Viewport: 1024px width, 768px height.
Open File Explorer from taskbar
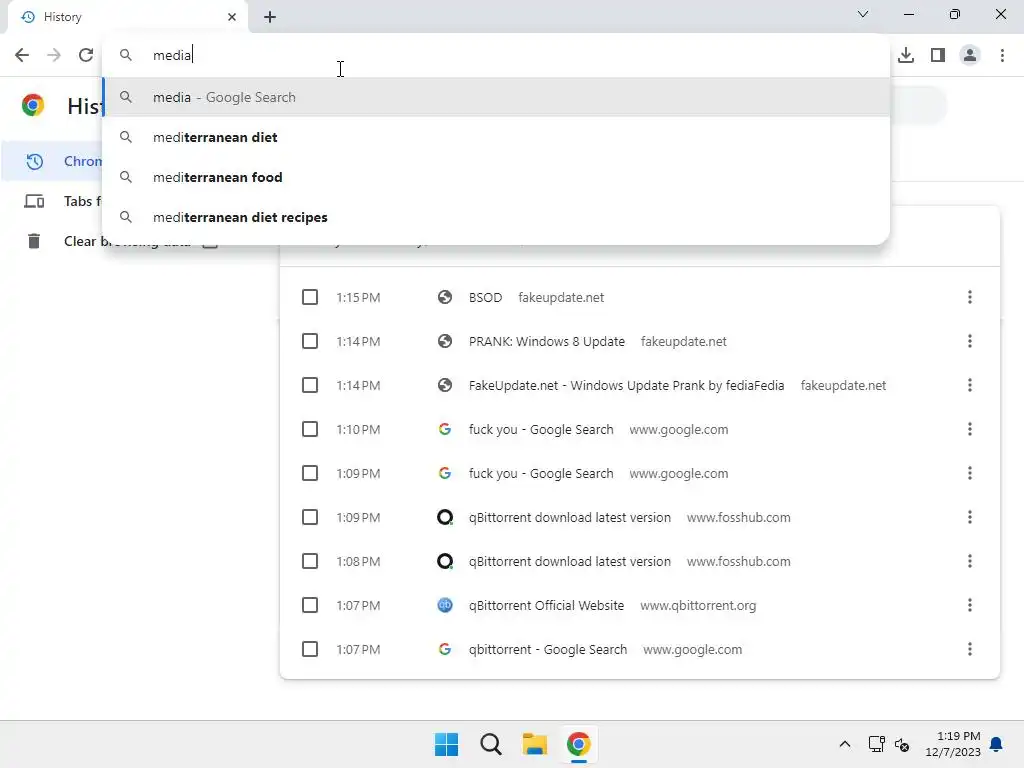(x=535, y=744)
